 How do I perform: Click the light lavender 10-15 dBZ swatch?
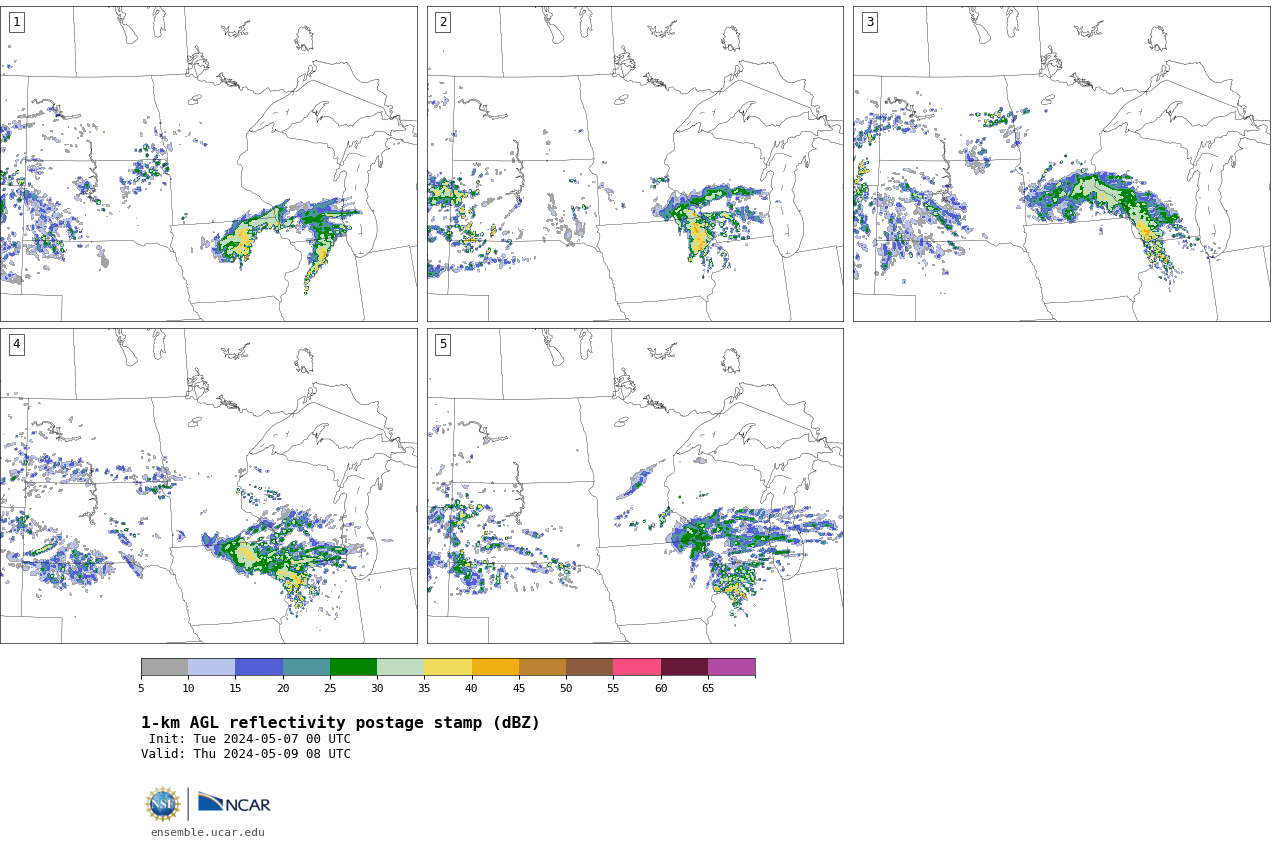(x=211, y=667)
